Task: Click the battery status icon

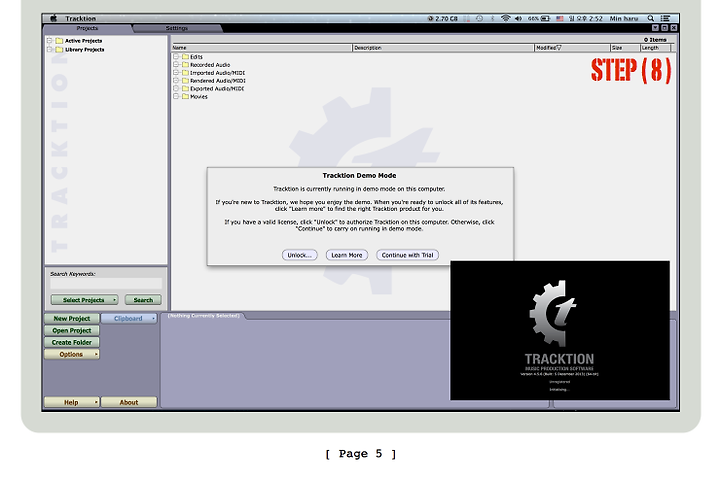Action: pos(545,18)
